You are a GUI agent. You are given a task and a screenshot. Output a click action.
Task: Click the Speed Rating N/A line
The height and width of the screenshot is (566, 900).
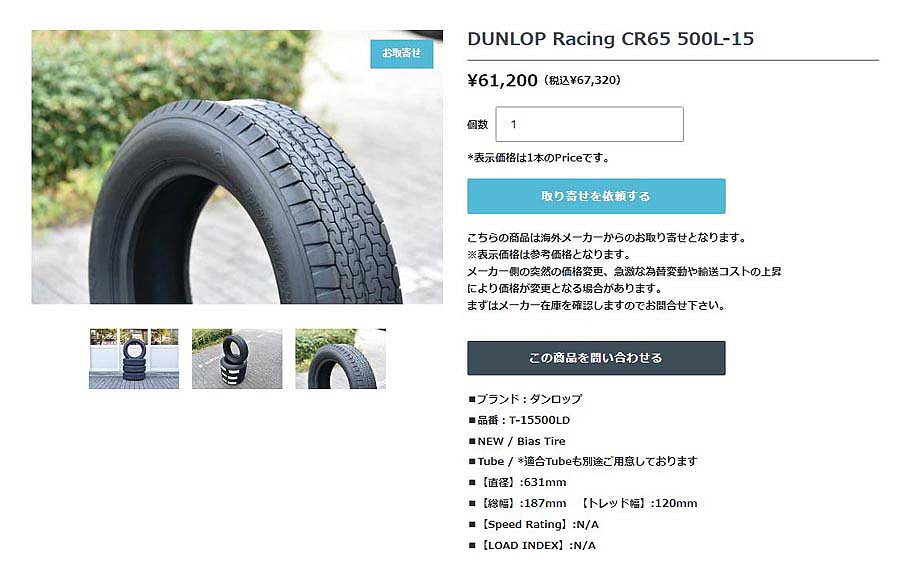pyautogui.click(x=534, y=525)
